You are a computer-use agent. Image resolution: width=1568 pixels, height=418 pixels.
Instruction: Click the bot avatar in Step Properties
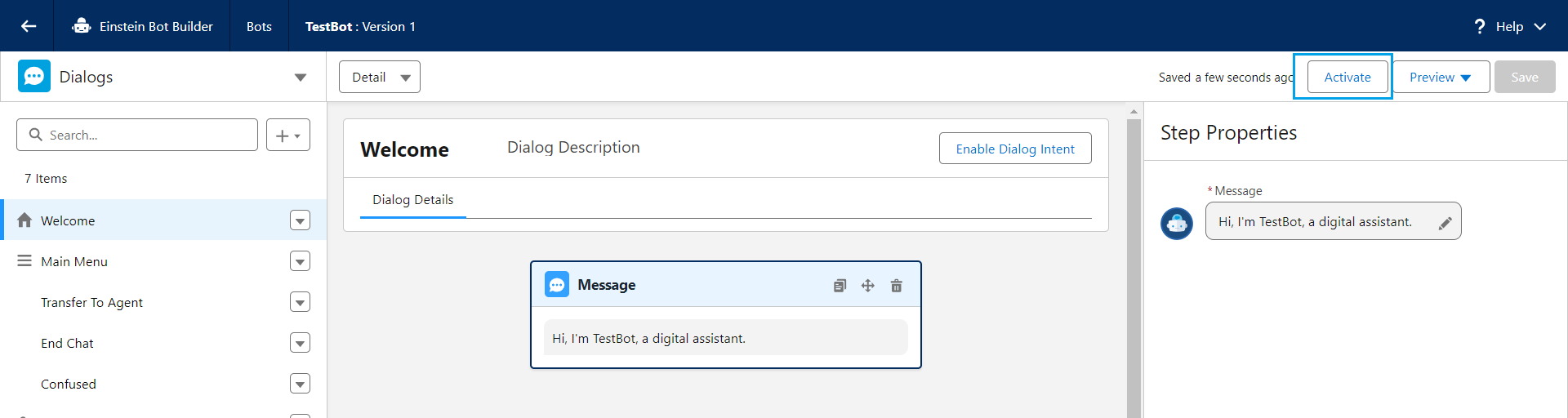tap(1177, 223)
